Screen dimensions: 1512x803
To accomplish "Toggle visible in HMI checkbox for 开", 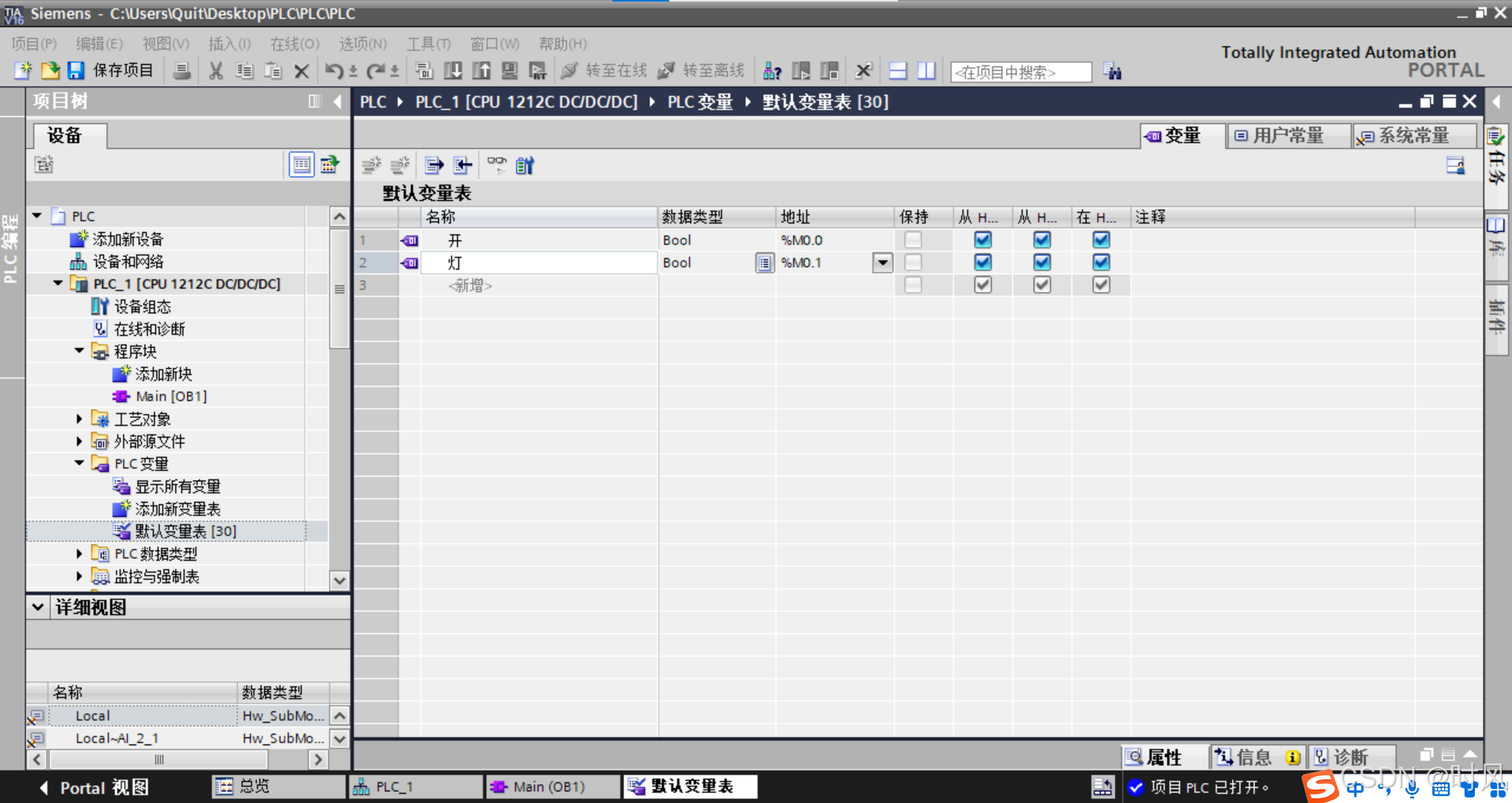I will pyautogui.click(x=1101, y=239).
